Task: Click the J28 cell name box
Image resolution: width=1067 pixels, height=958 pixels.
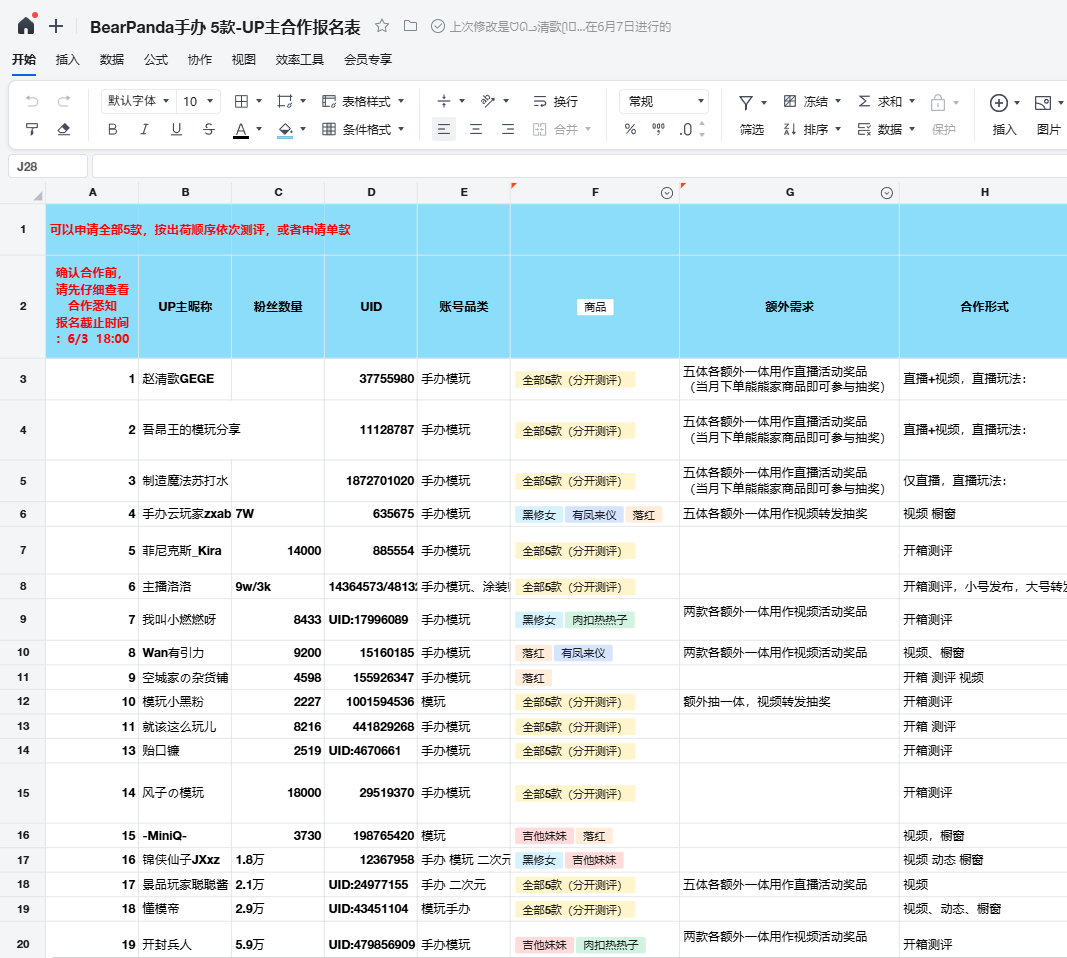Action: [48, 167]
